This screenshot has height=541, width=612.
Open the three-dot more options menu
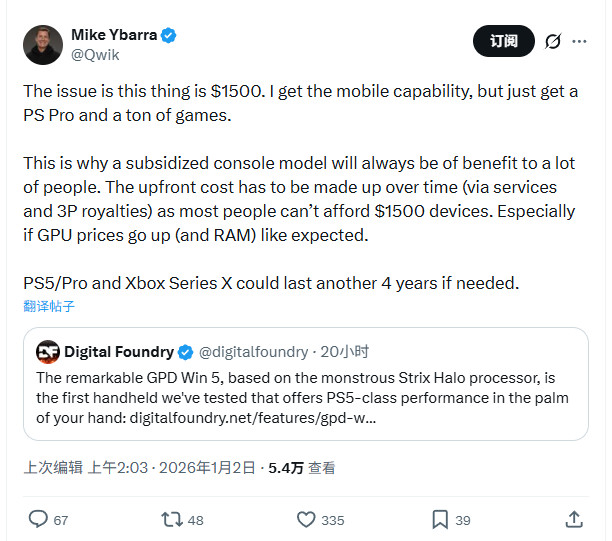[x=580, y=42]
